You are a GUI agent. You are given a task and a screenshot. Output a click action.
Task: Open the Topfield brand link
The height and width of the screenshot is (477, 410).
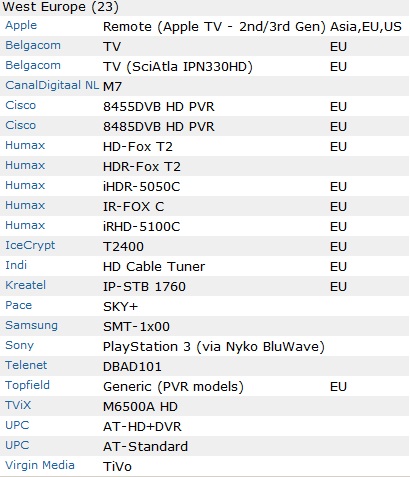coord(27,386)
